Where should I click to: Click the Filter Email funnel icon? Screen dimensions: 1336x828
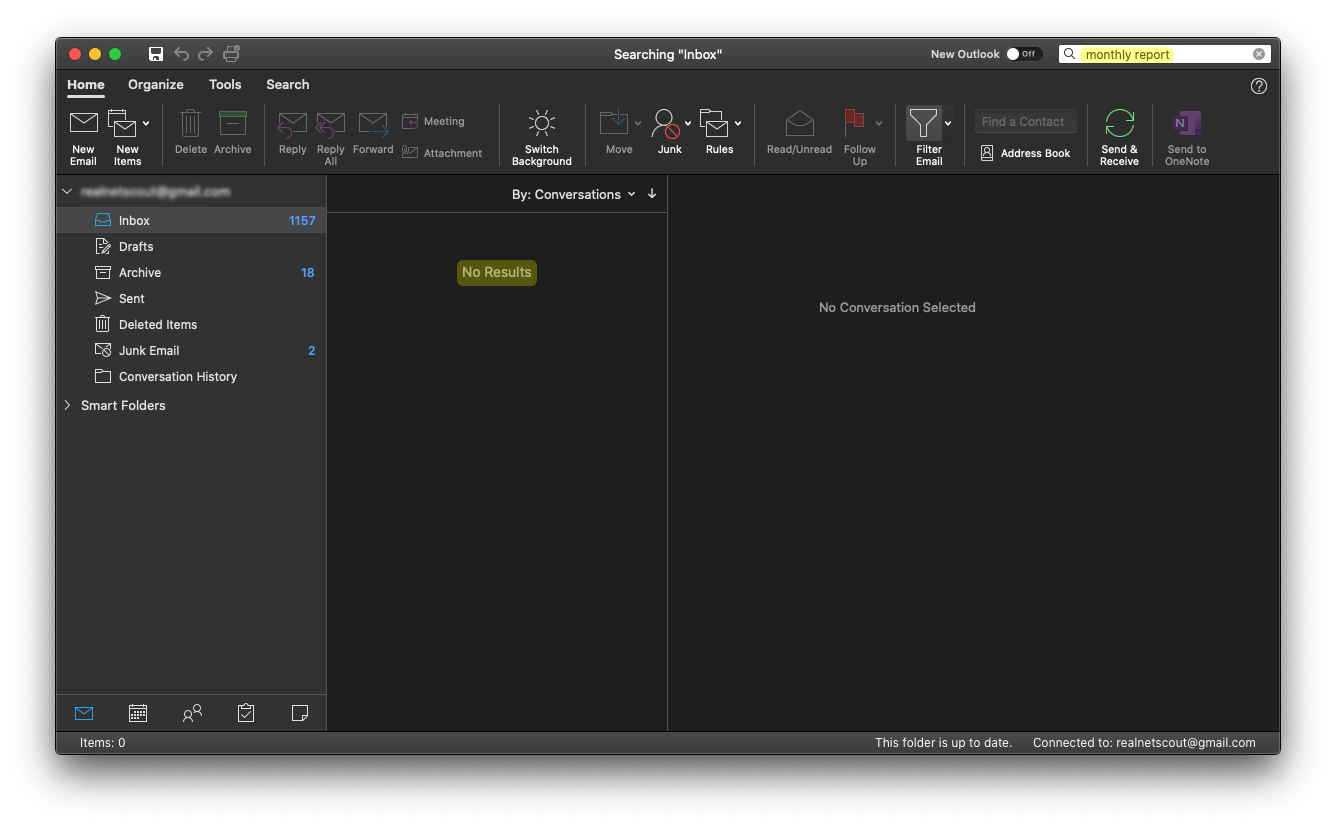click(923, 123)
